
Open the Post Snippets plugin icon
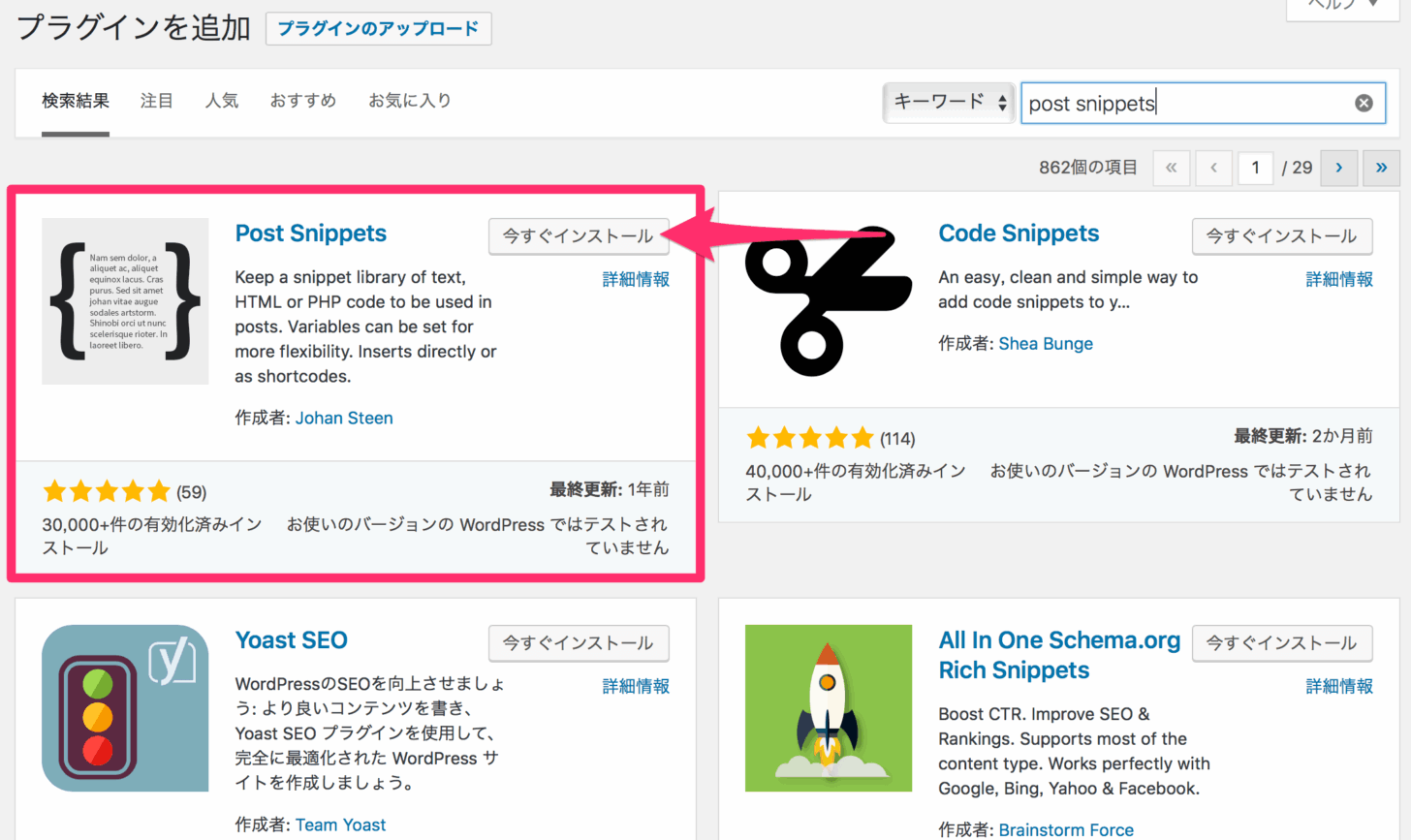(125, 301)
